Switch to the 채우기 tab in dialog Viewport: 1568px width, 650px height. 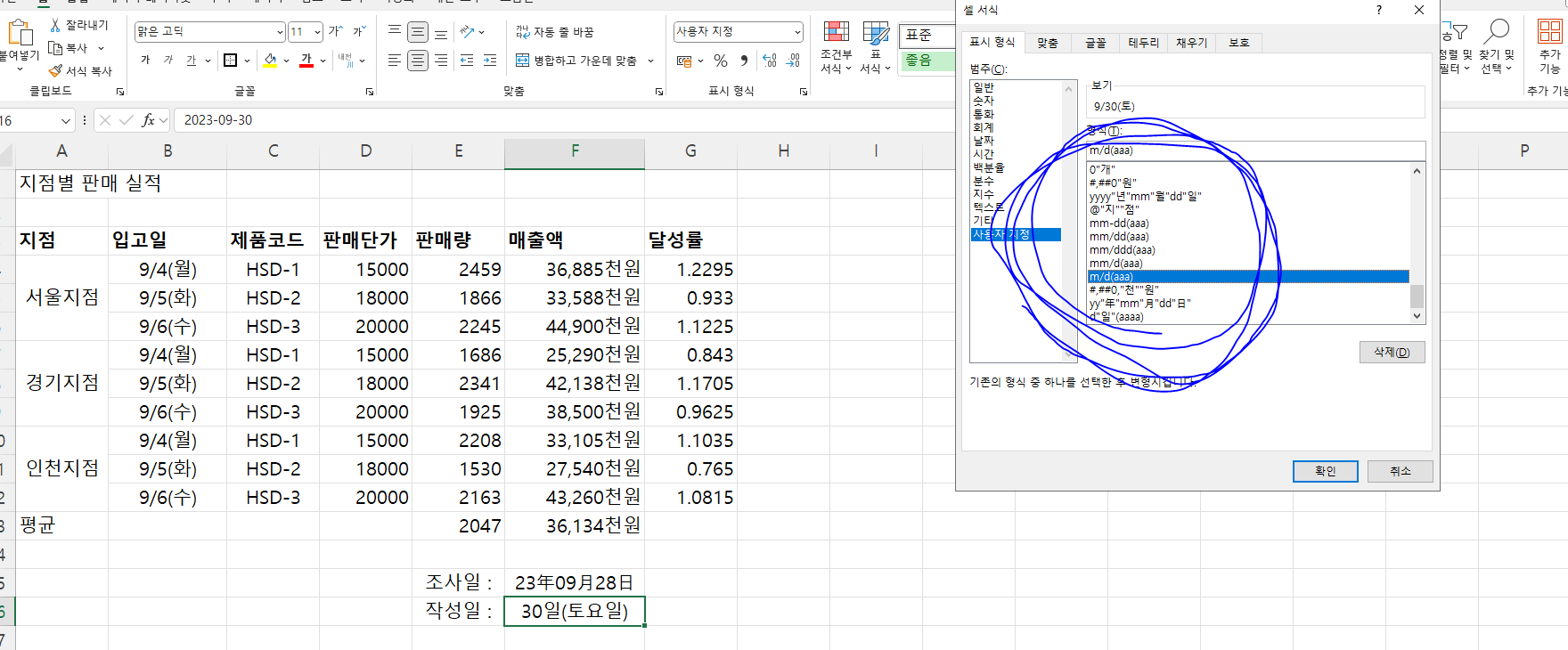[1191, 43]
